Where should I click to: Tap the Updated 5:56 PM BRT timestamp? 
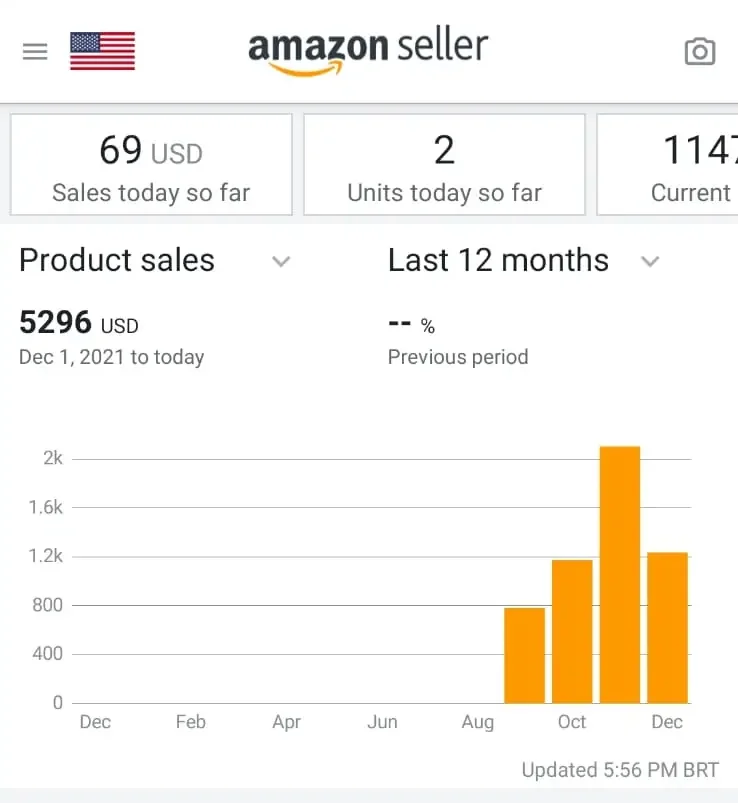(620, 770)
